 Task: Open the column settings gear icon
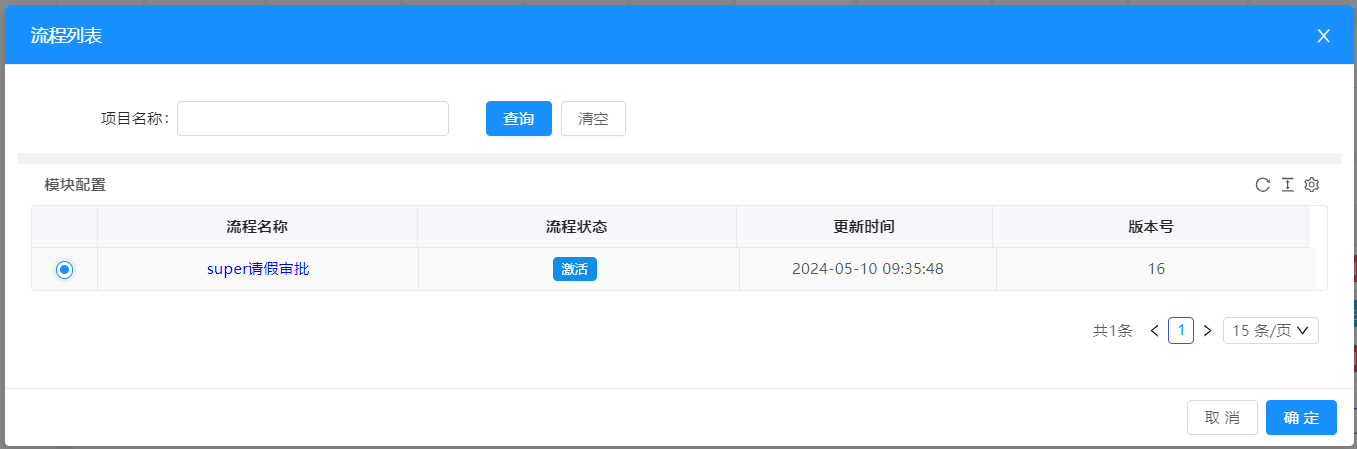point(1313,185)
